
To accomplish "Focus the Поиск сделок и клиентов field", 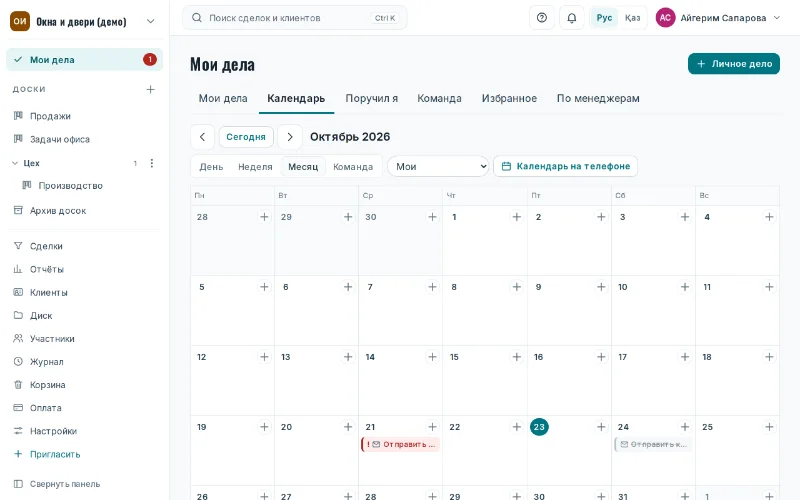I will point(295,18).
